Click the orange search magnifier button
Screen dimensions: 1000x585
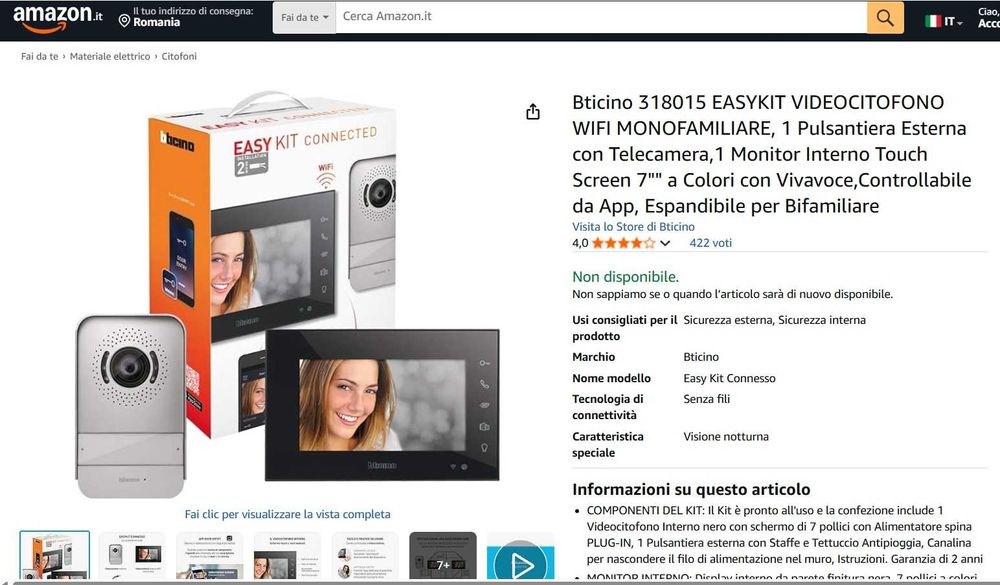[885, 17]
